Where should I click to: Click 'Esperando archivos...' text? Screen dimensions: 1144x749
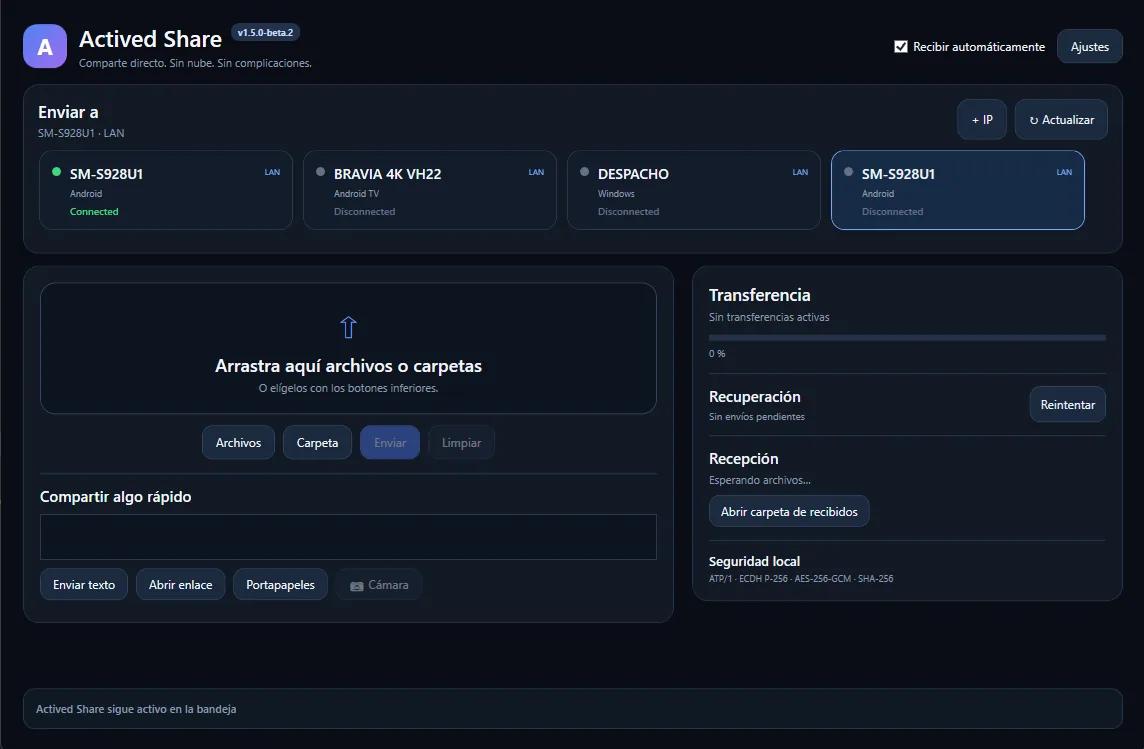(760, 480)
